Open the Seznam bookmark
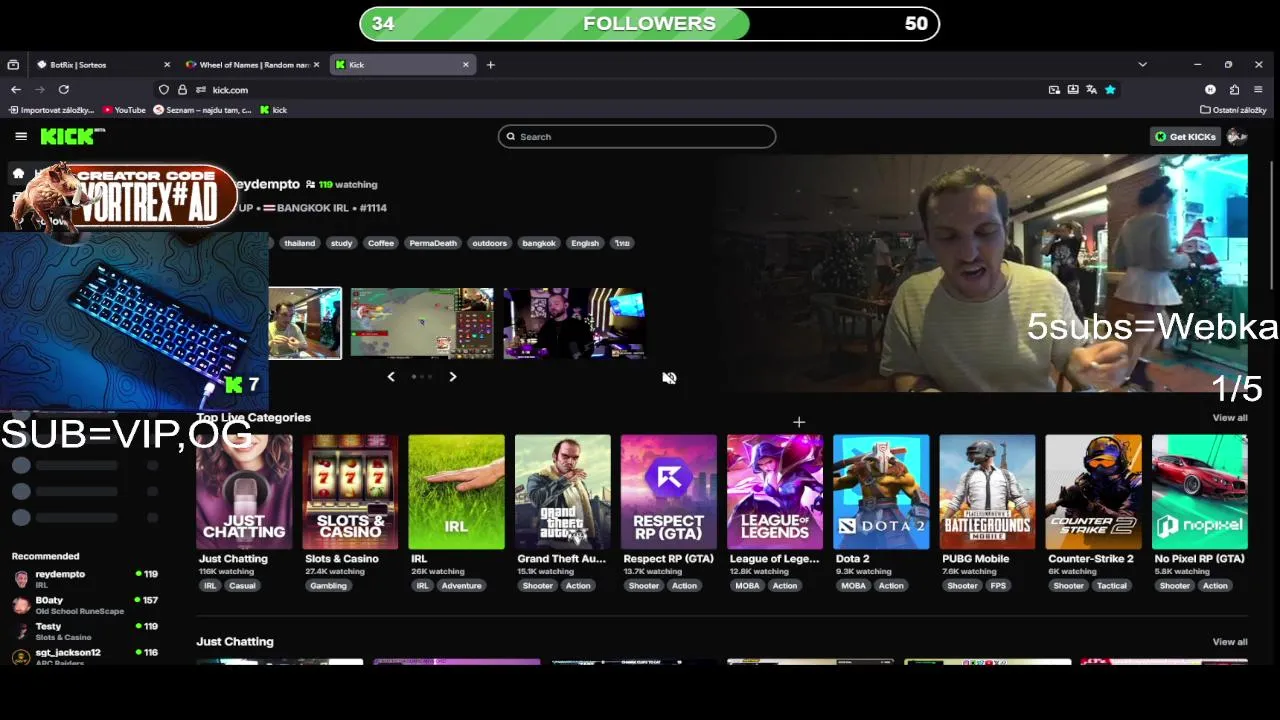 coord(203,110)
